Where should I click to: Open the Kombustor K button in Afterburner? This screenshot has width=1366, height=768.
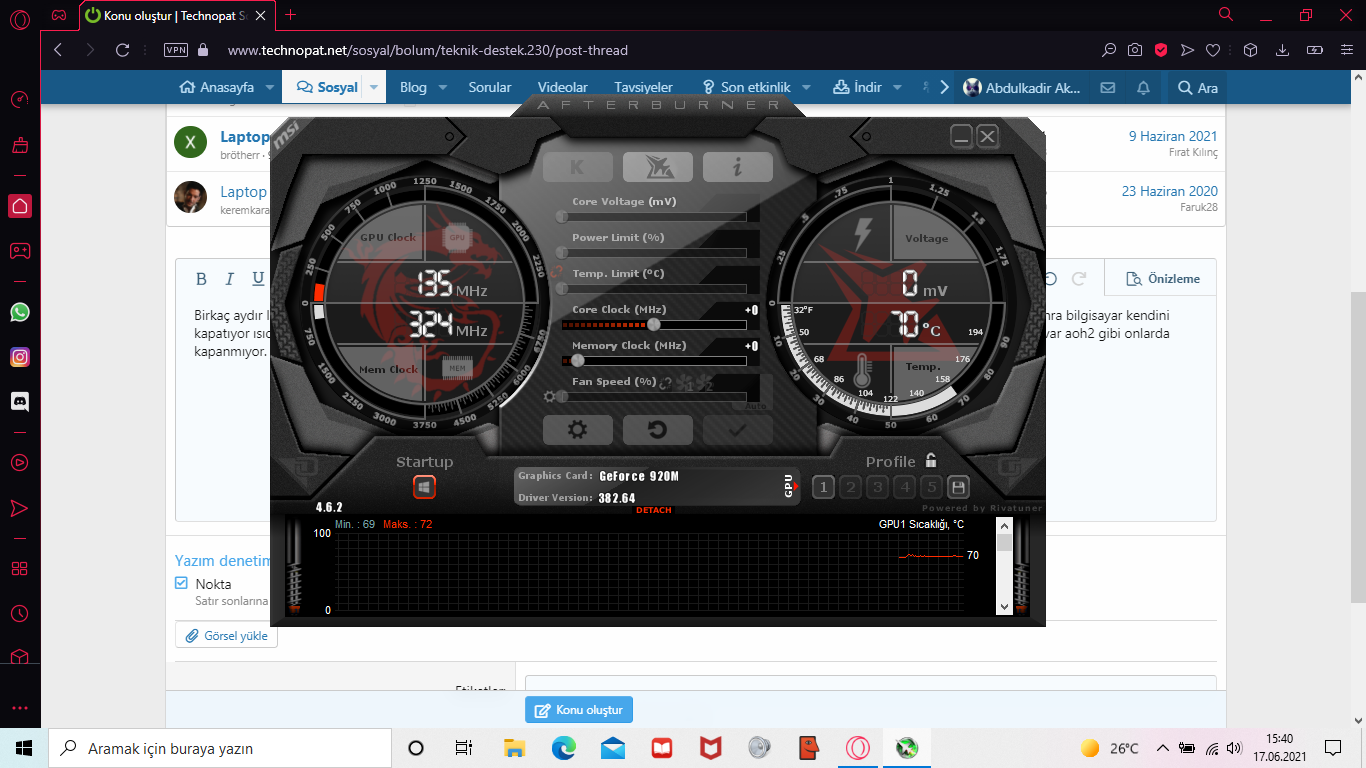[577, 167]
